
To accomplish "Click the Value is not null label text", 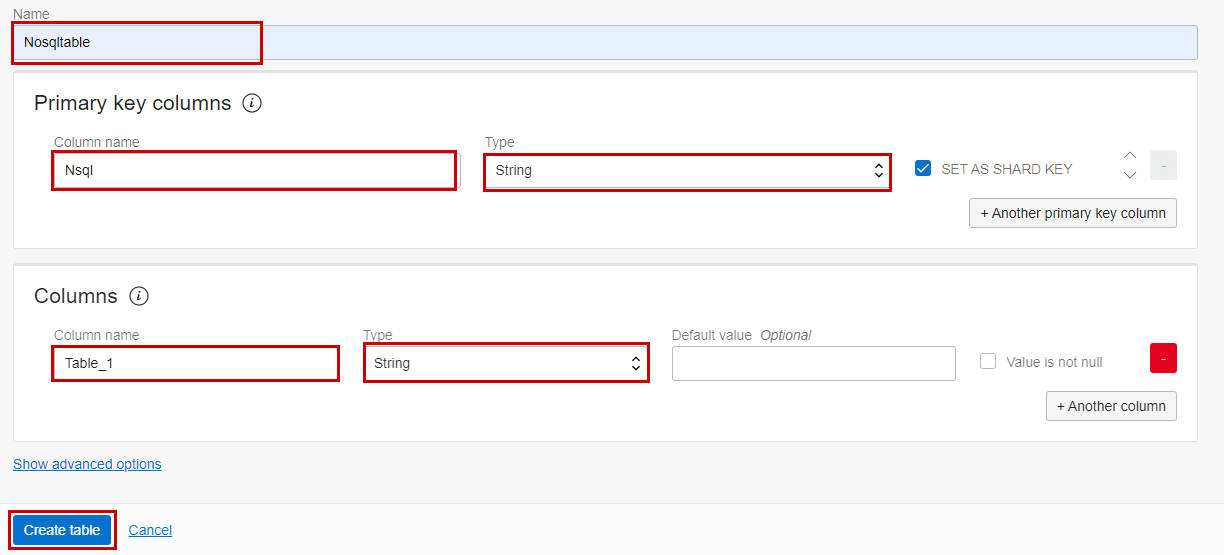I will coord(1054,362).
